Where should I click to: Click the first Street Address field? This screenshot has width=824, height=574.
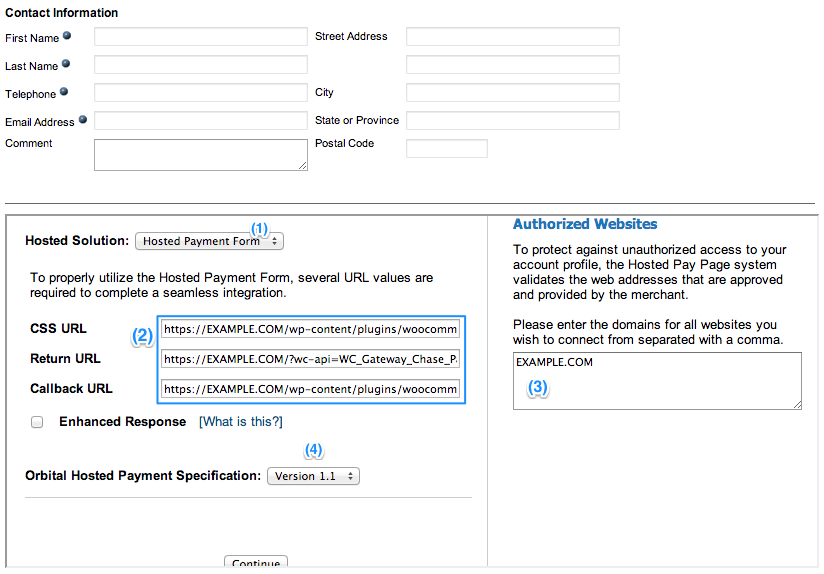point(512,37)
